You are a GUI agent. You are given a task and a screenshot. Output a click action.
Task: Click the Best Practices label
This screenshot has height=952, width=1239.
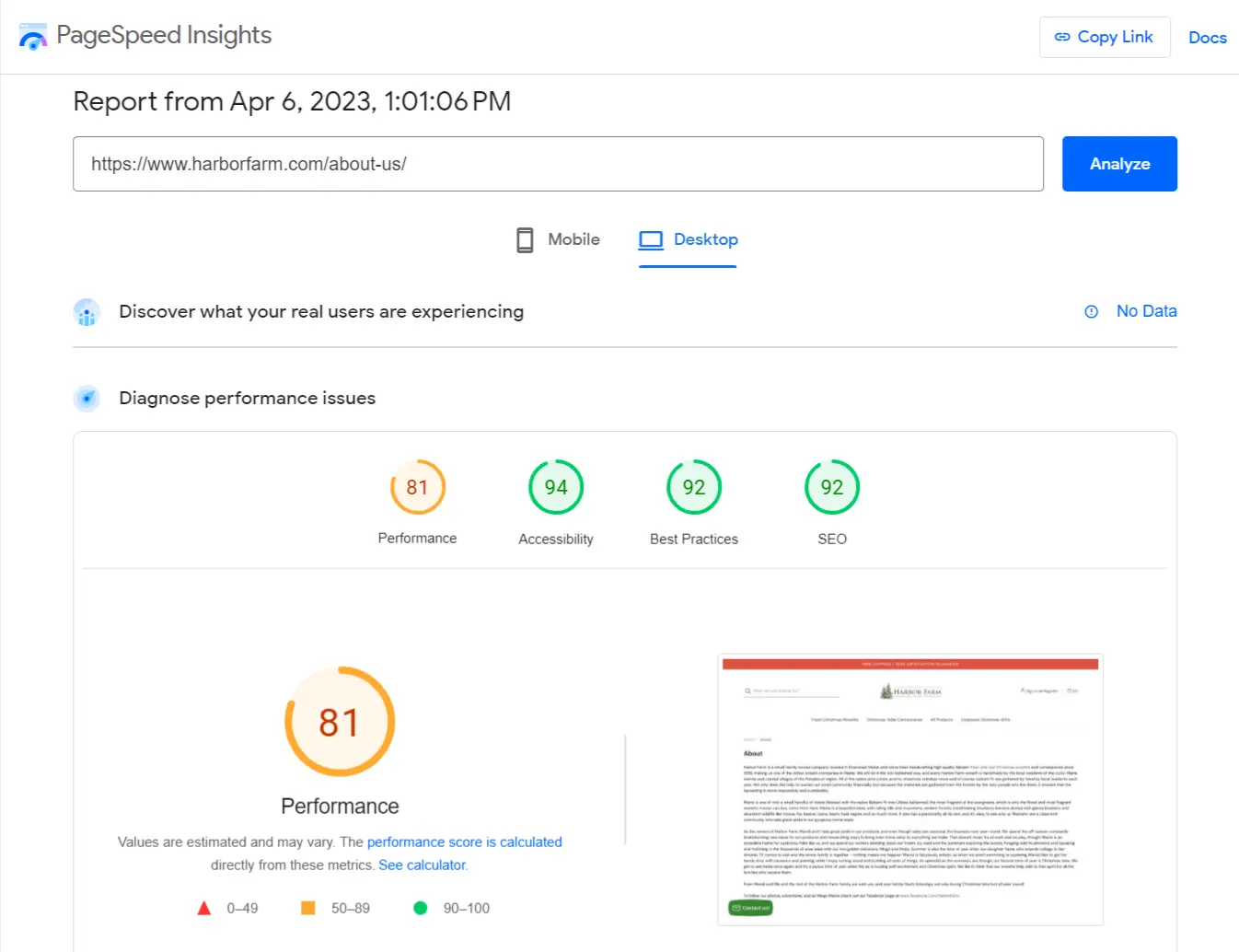coord(694,540)
